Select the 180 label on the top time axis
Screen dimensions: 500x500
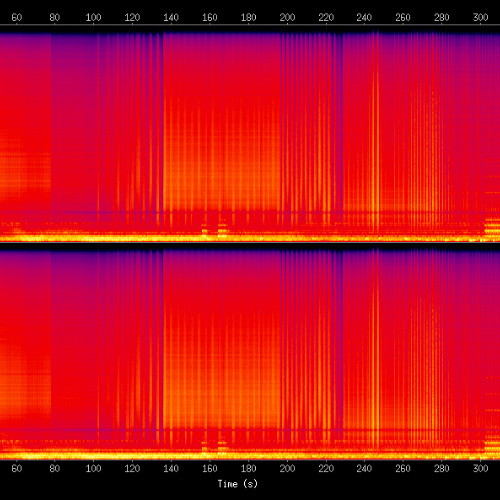pos(248,17)
